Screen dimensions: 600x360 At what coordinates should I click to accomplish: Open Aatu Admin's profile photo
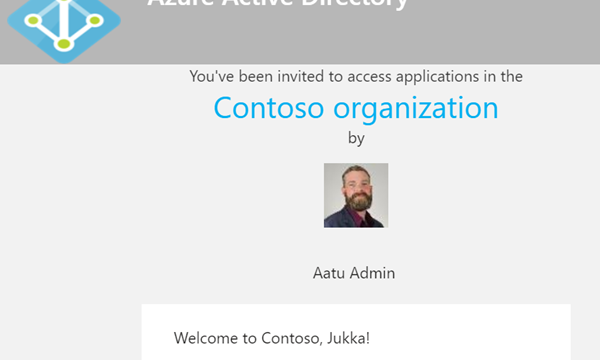click(x=356, y=195)
